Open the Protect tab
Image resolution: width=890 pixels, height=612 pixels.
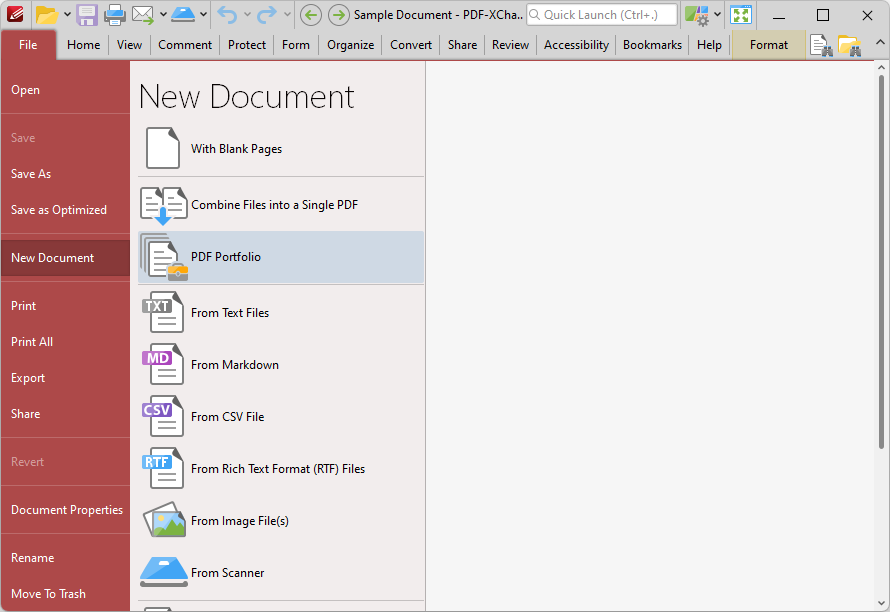[x=247, y=45]
